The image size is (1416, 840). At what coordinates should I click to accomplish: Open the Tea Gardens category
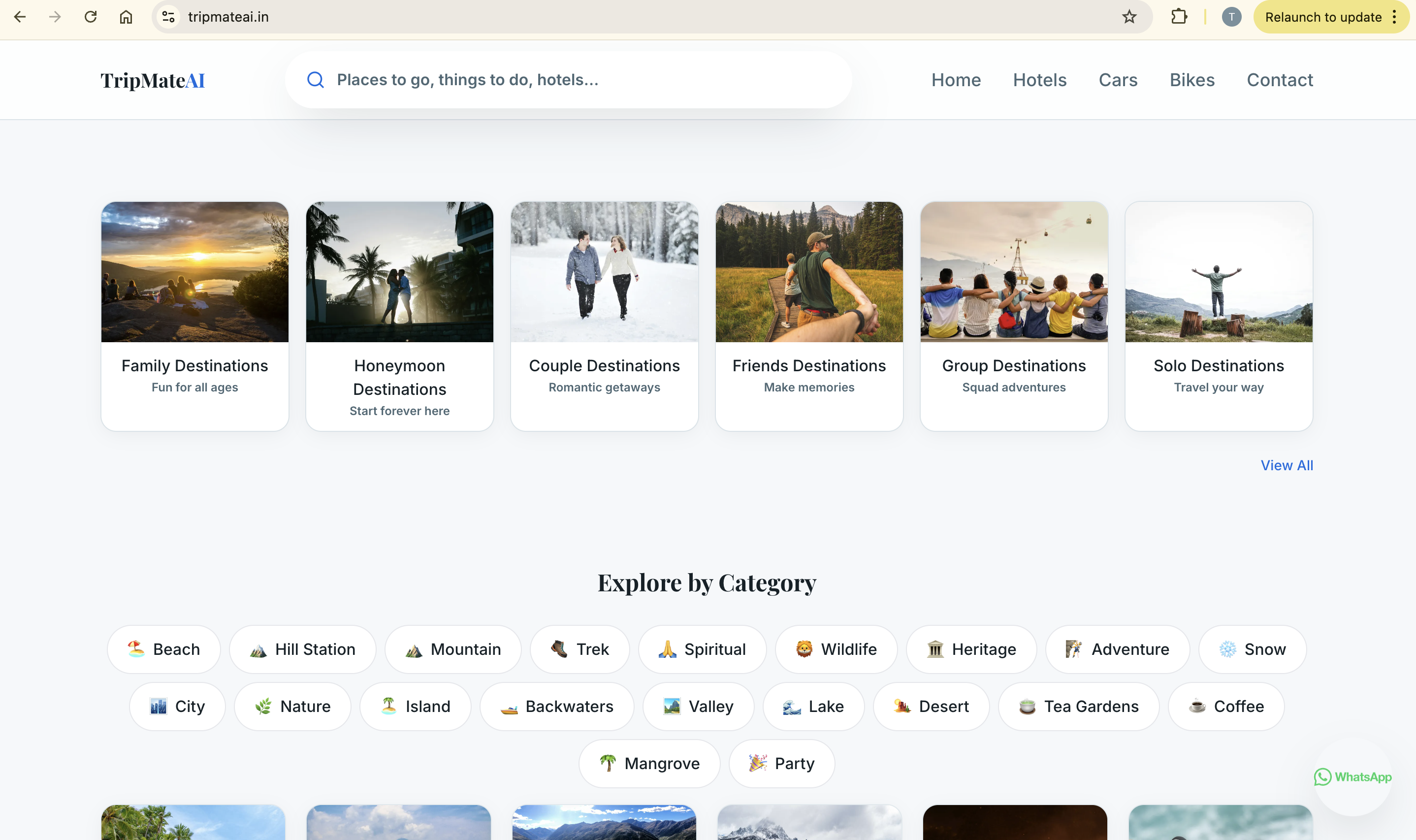click(x=1078, y=706)
